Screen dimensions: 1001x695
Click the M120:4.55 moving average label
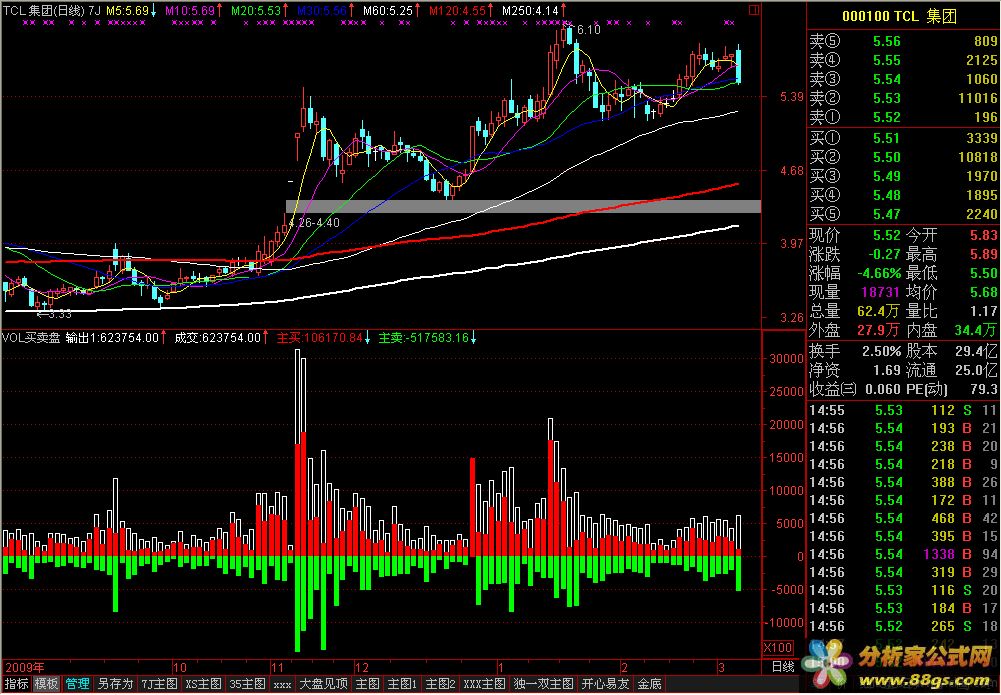click(457, 11)
